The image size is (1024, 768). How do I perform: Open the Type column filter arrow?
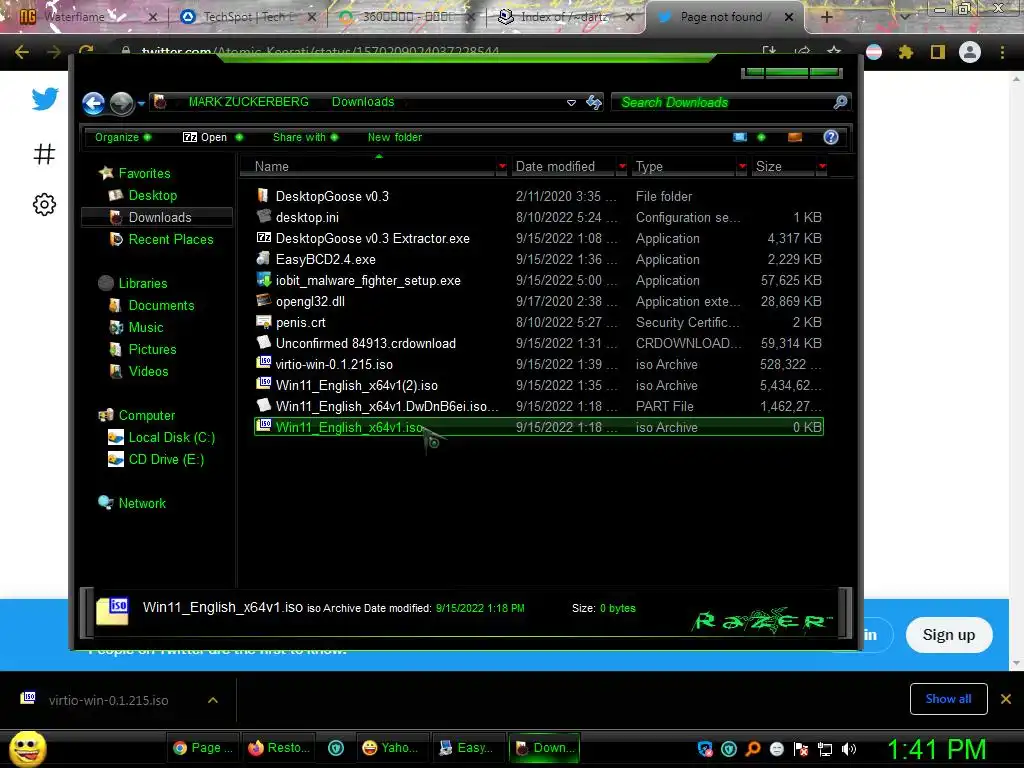[742, 167]
